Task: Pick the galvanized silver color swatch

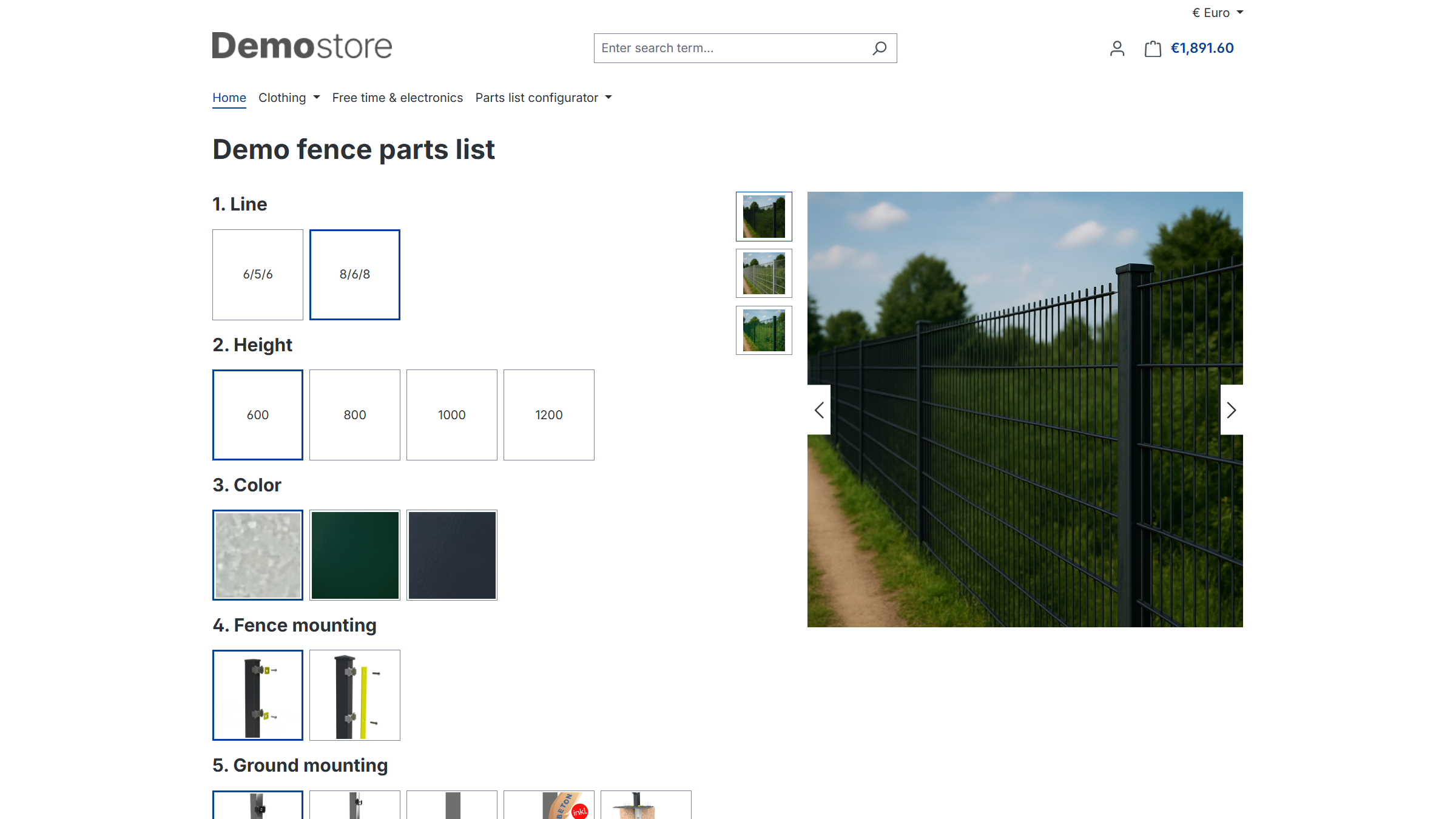Action: point(258,555)
